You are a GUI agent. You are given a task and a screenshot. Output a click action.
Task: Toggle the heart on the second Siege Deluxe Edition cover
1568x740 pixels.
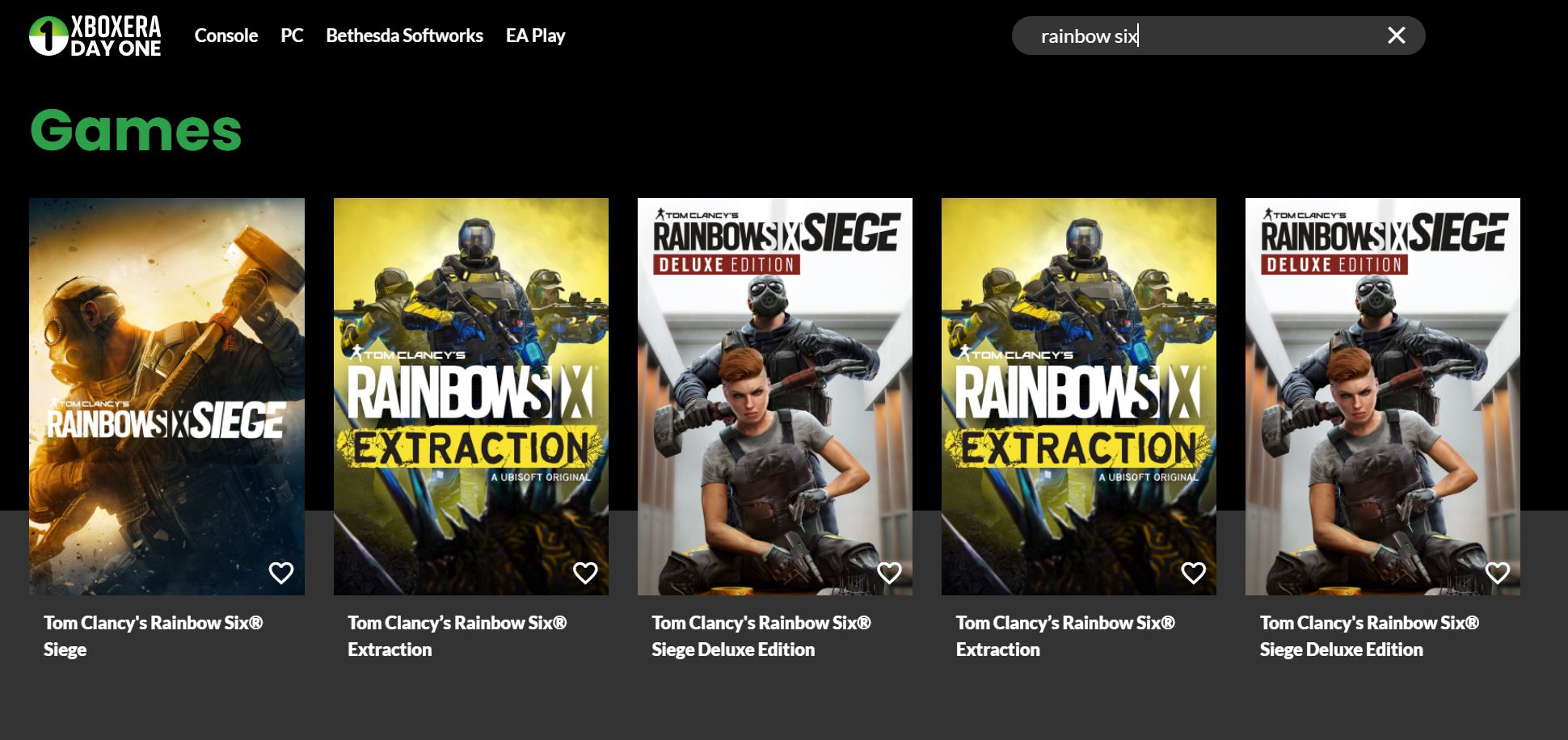tap(1497, 573)
